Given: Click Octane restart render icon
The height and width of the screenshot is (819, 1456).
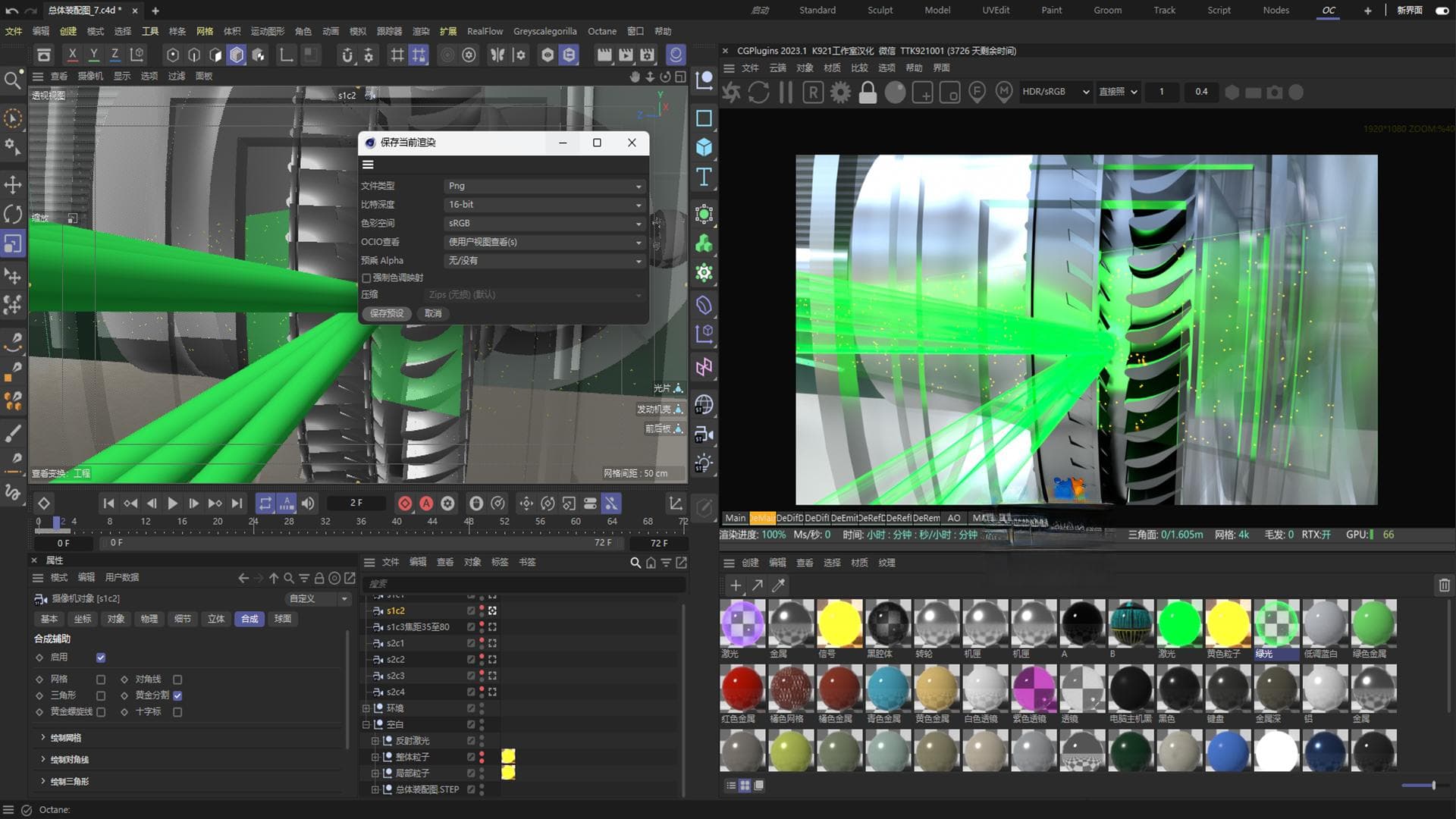Looking at the screenshot, I should 758,92.
